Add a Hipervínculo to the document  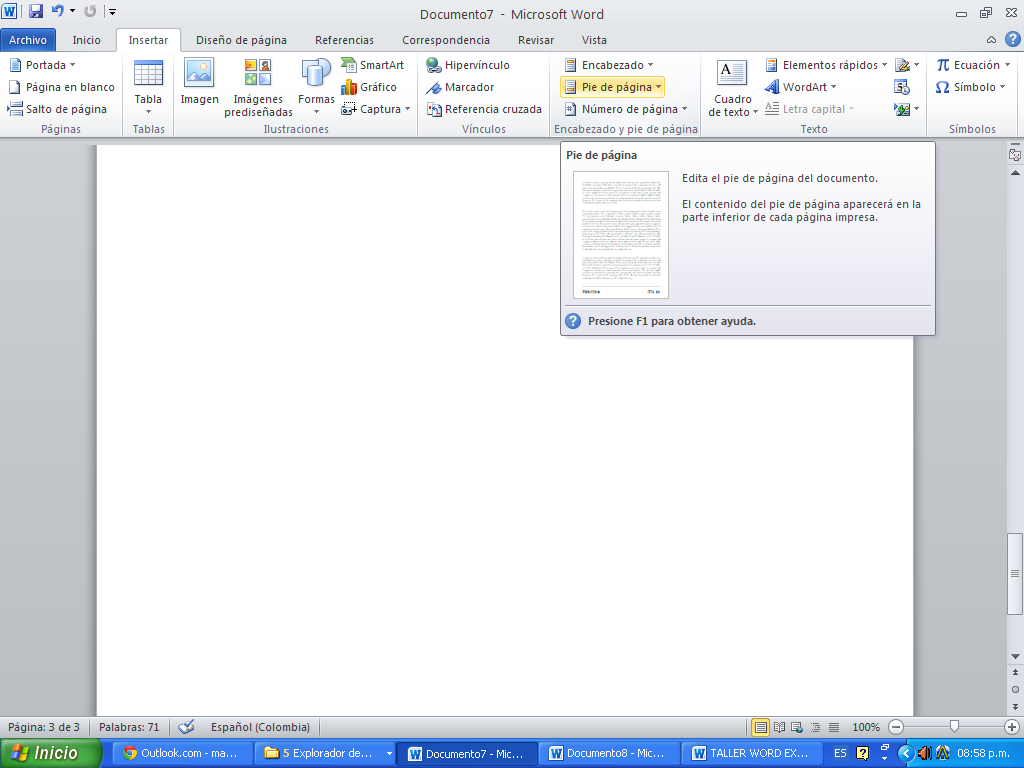tap(468, 65)
